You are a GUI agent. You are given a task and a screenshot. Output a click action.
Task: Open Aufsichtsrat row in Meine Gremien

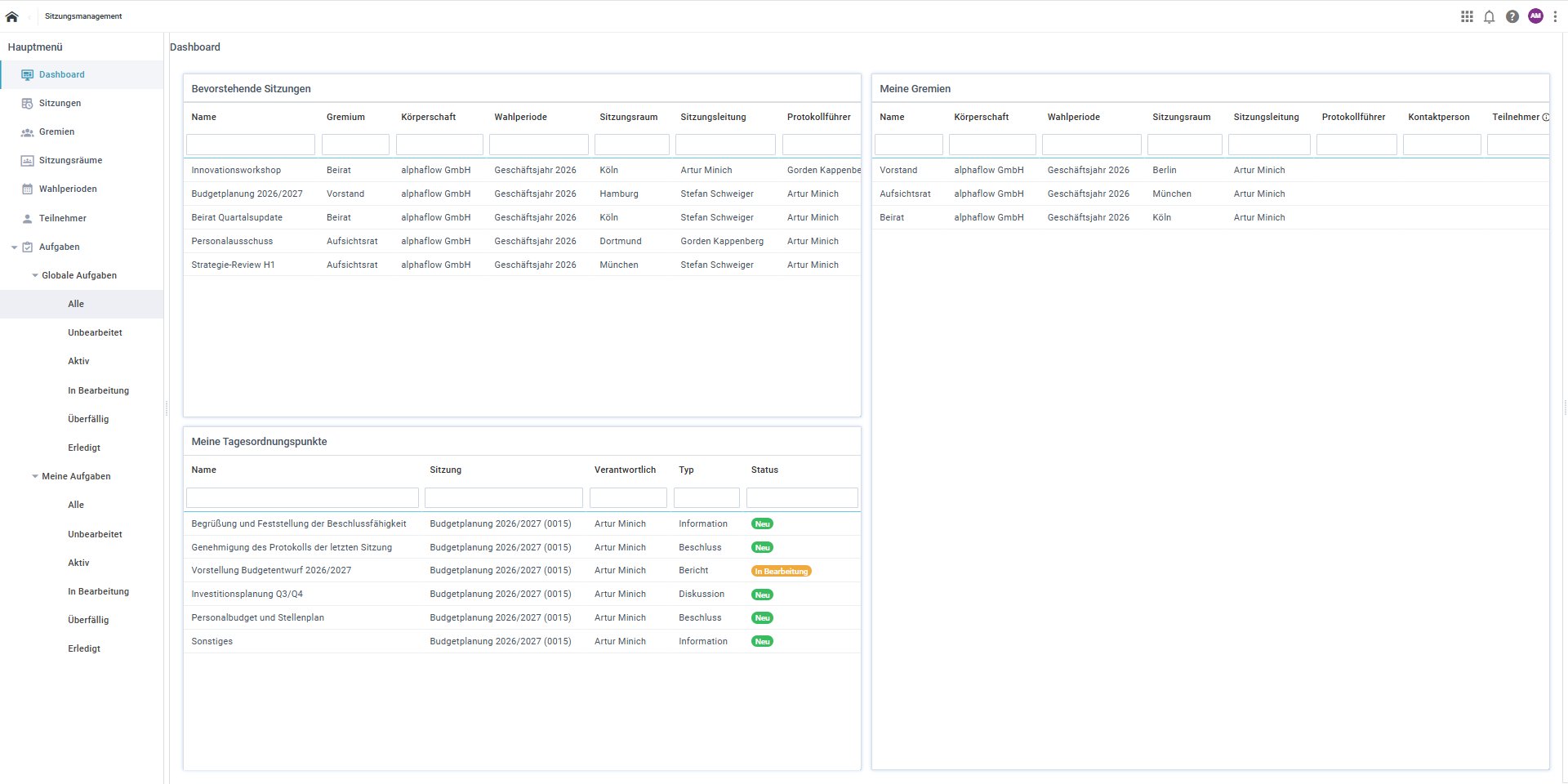tap(1210, 194)
